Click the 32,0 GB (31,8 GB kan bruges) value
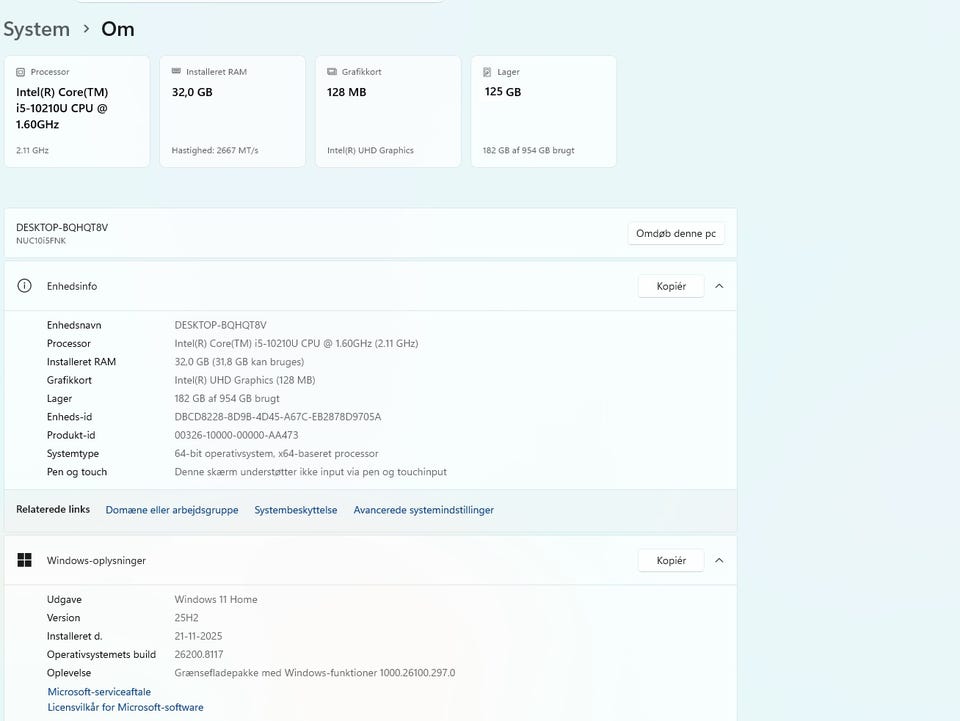The height and width of the screenshot is (721, 960). [x=239, y=362]
